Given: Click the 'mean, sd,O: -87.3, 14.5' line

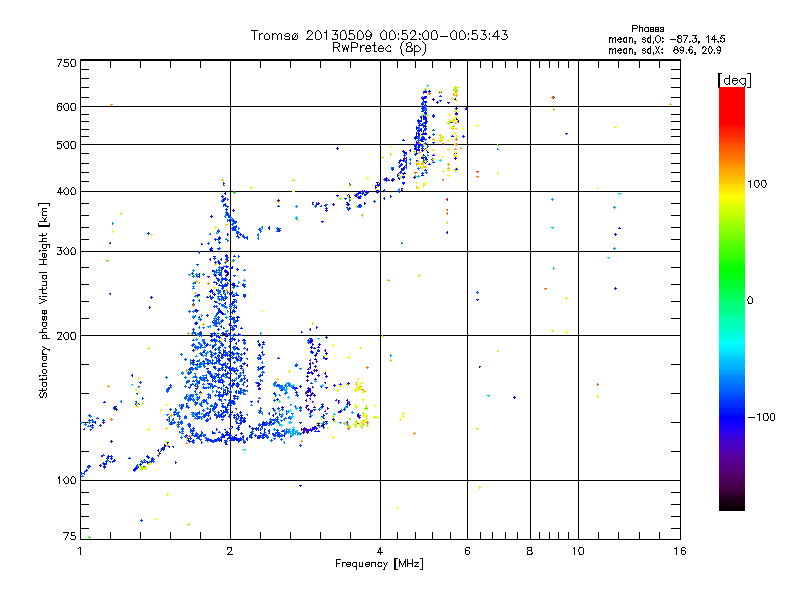Looking at the screenshot, I should (666, 39).
